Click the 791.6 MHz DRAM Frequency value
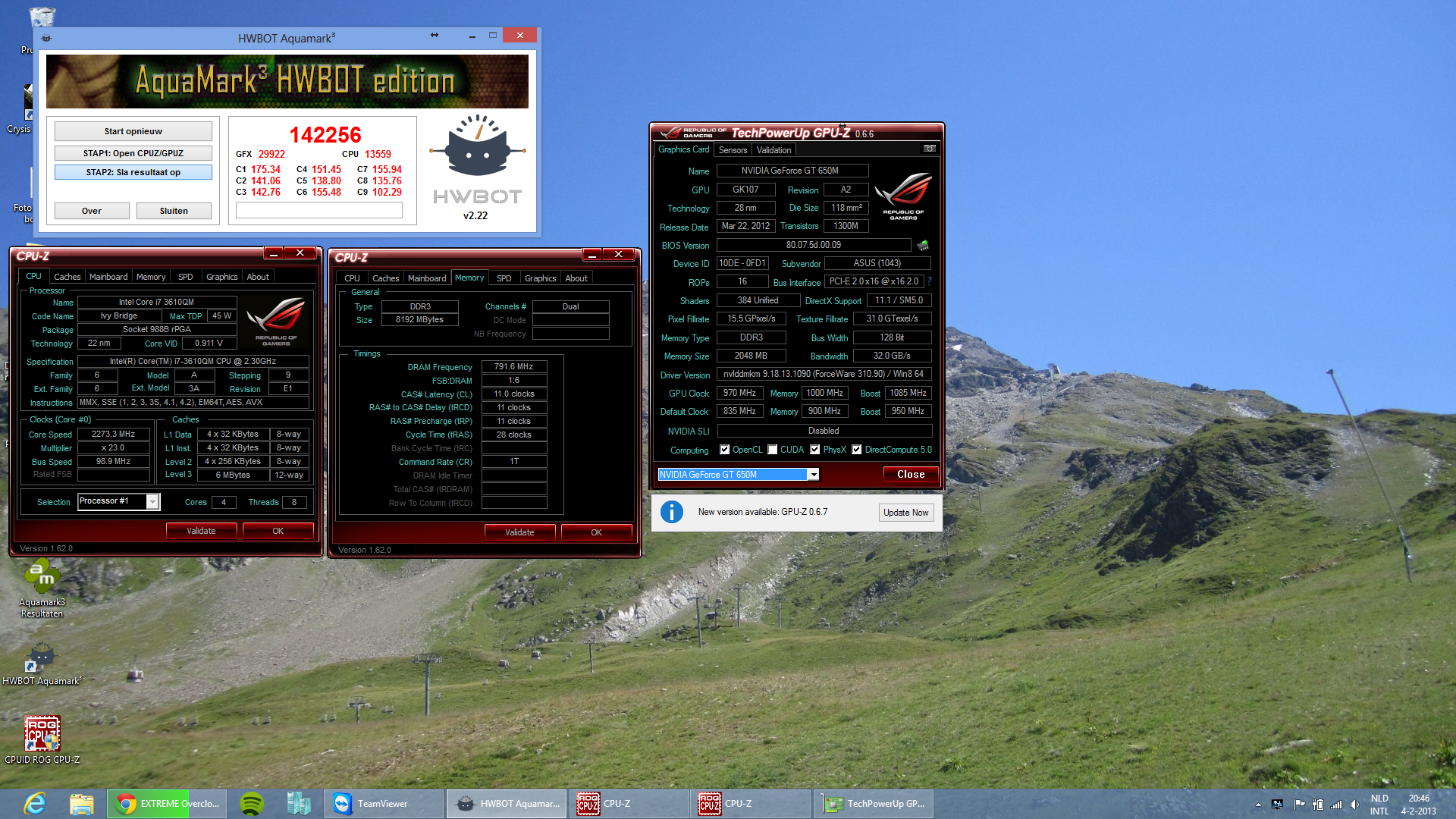The height and width of the screenshot is (819, 1456). [514, 366]
